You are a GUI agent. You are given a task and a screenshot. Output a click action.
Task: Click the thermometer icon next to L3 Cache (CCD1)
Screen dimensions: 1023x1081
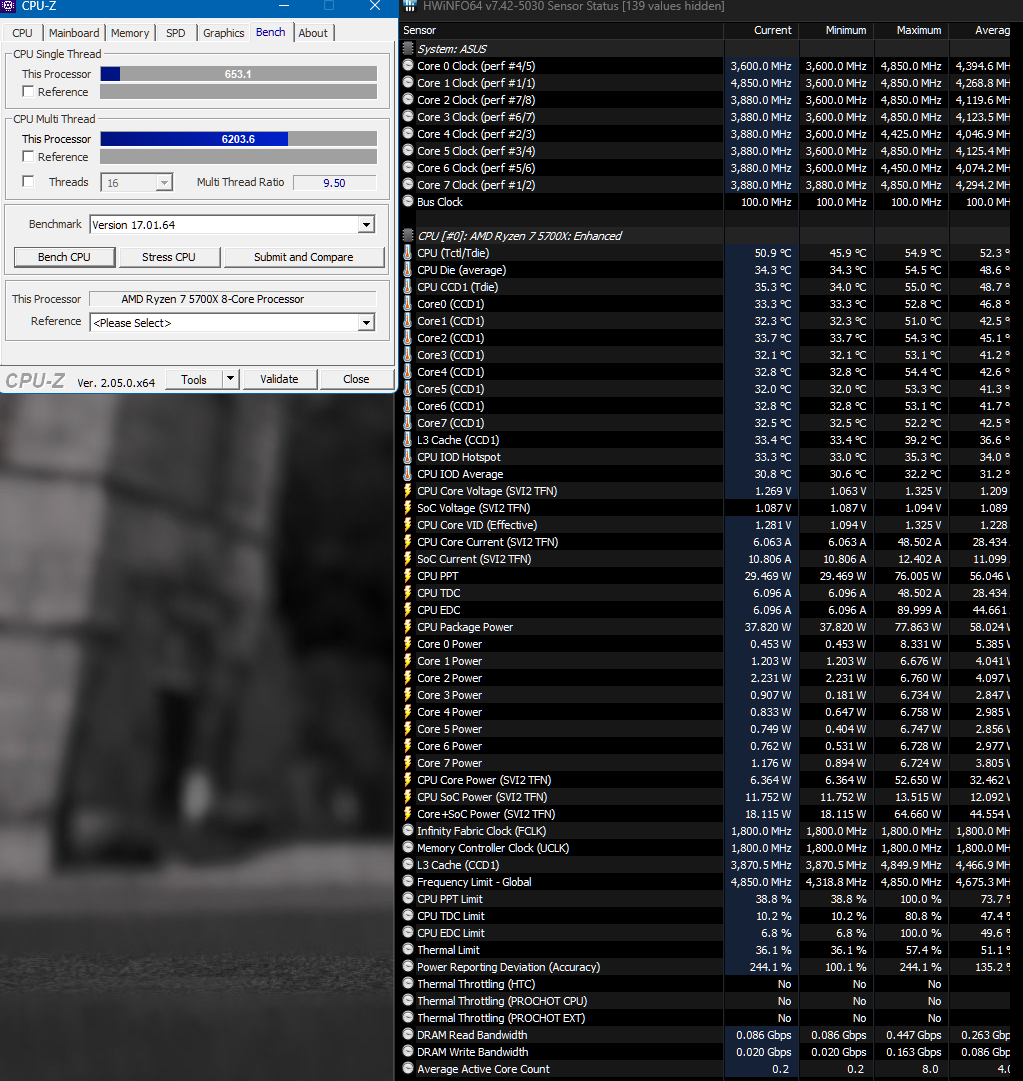pyautogui.click(x=408, y=439)
